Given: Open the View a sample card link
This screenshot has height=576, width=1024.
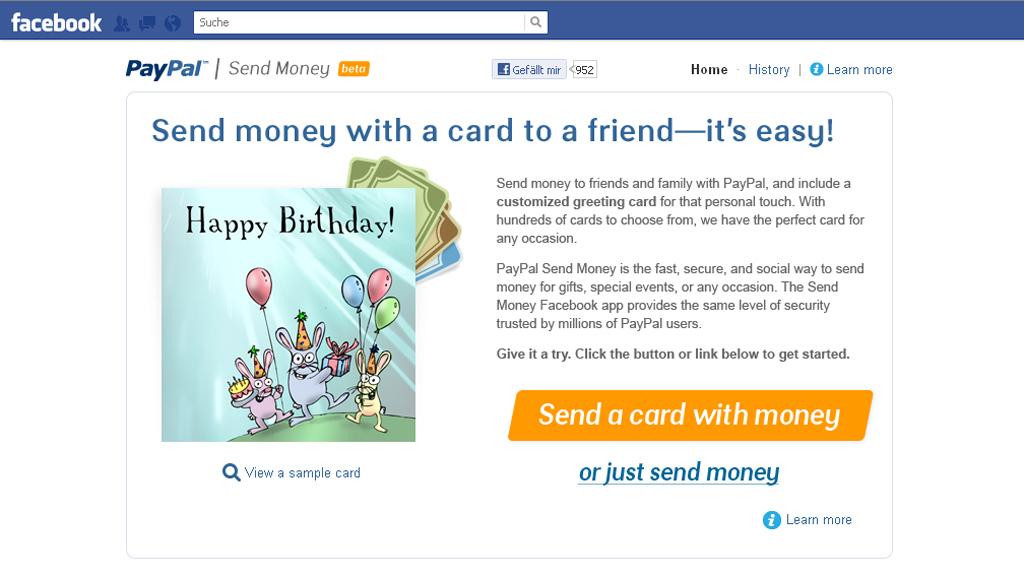Looking at the screenshot, I should [x=302, y=472].
